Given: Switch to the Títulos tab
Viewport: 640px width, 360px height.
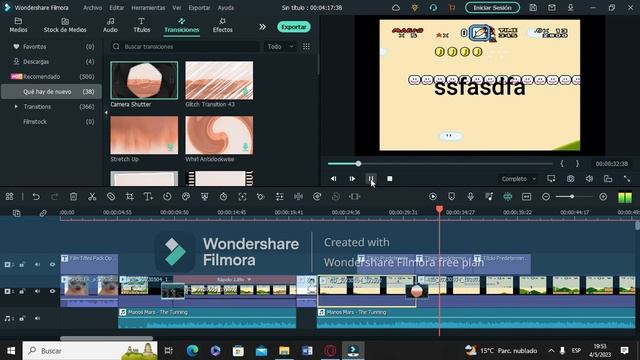Looking at the screenshot, I should point(141,25).
